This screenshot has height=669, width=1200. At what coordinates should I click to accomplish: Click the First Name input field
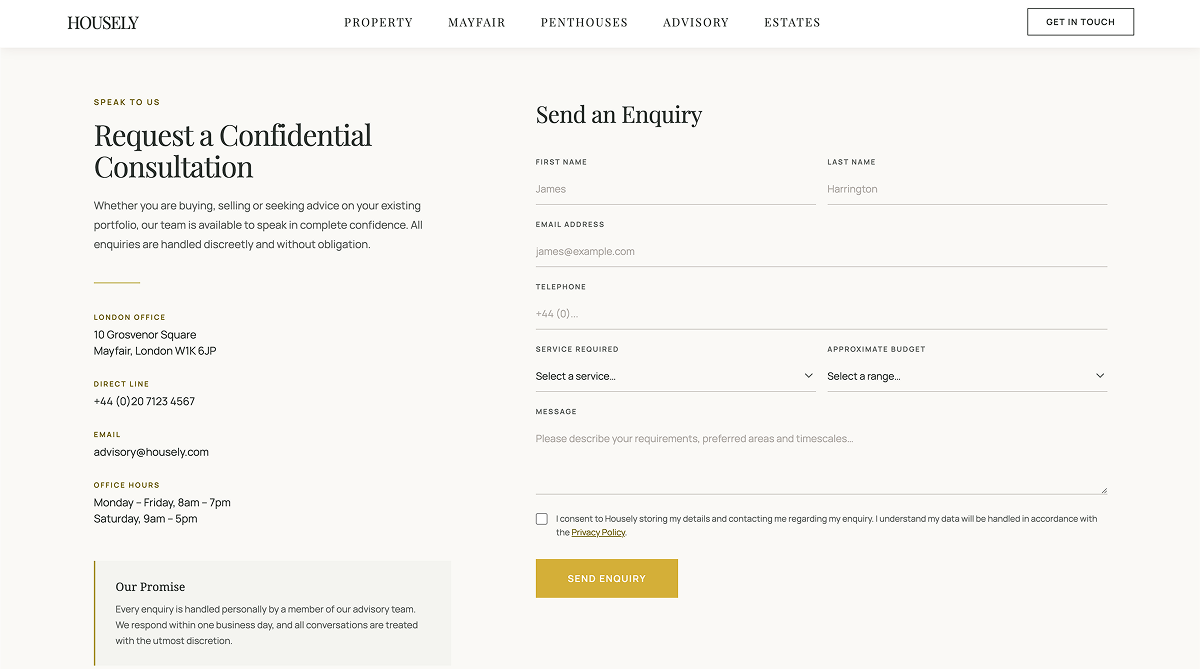675,189
